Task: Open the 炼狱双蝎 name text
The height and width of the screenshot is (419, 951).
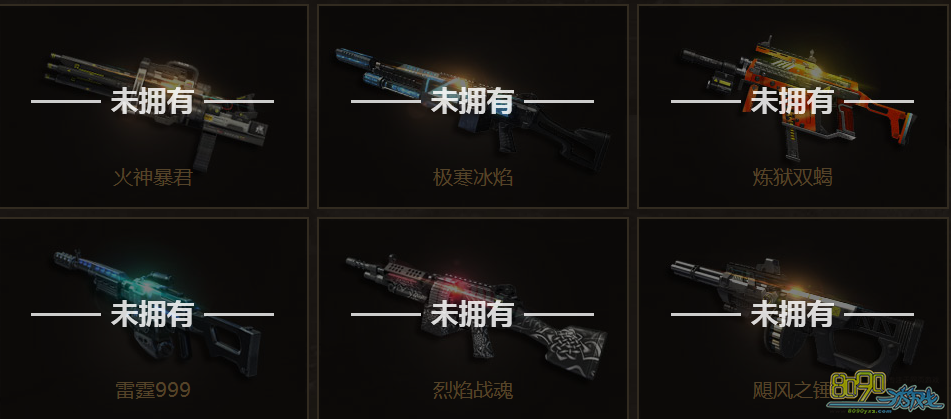Action: click(x=793, y=178)
